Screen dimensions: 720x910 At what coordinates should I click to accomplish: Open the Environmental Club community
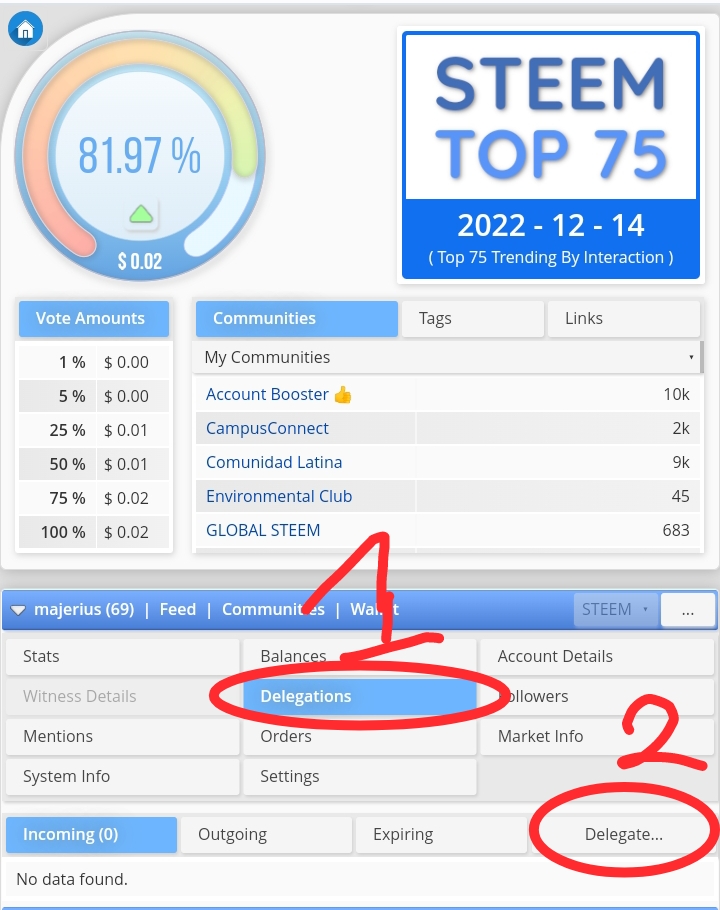(x=279, y=496)
